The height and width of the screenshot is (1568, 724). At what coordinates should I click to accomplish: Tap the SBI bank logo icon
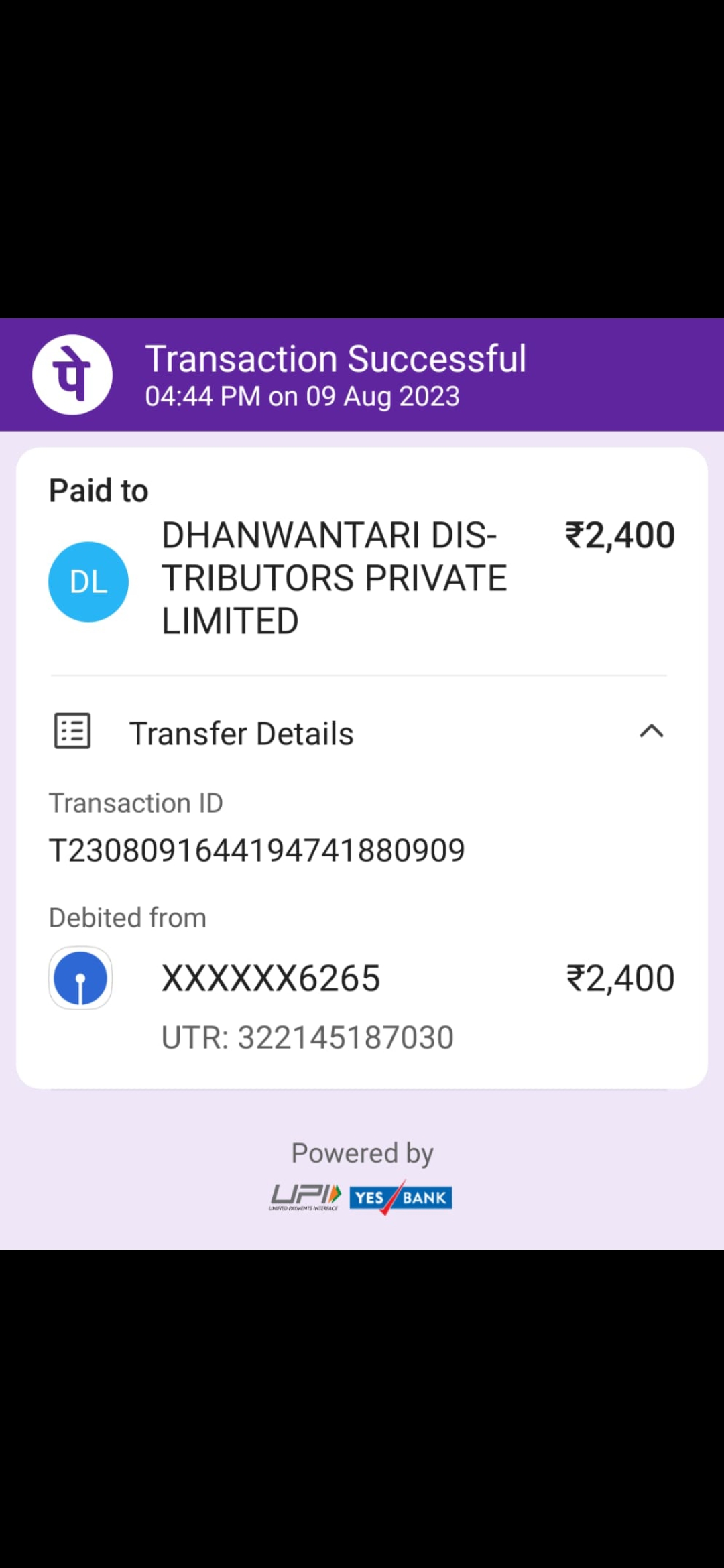pyautogui.click(x=80, y=978)
